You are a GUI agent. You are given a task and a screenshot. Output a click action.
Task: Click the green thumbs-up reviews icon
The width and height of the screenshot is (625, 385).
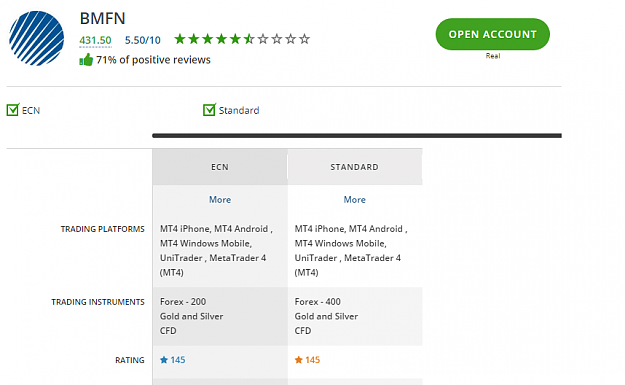tap(86, 60)
